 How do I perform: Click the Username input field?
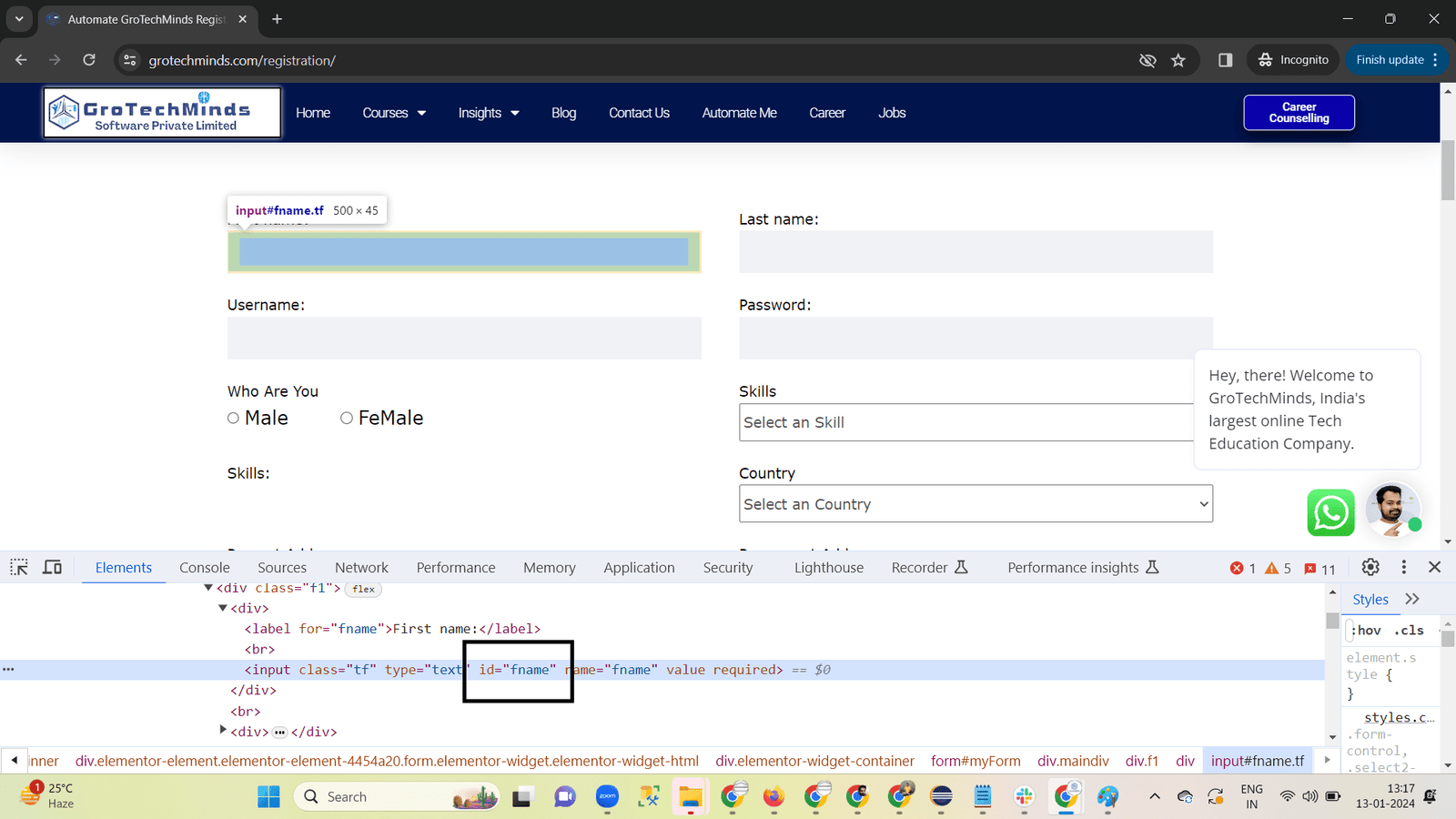(x=464, y=339)
